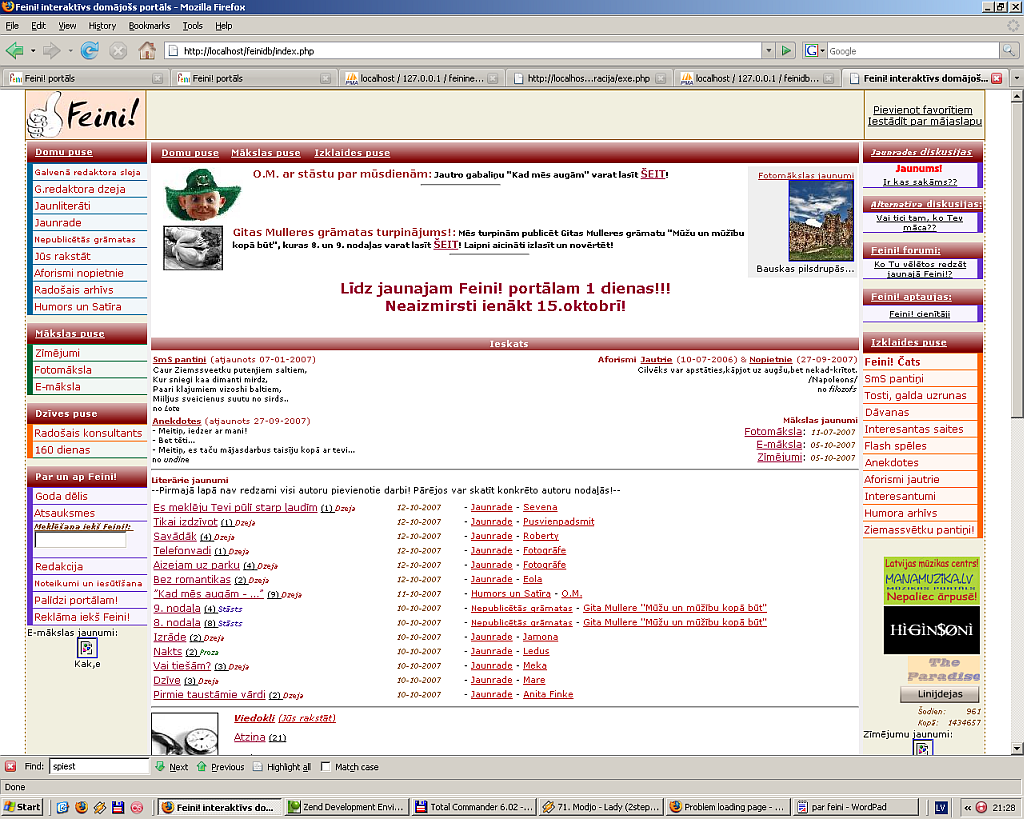This screenshot has width=1024, height=819.
Task: Open the Tools menu
Action: point(193,25)
